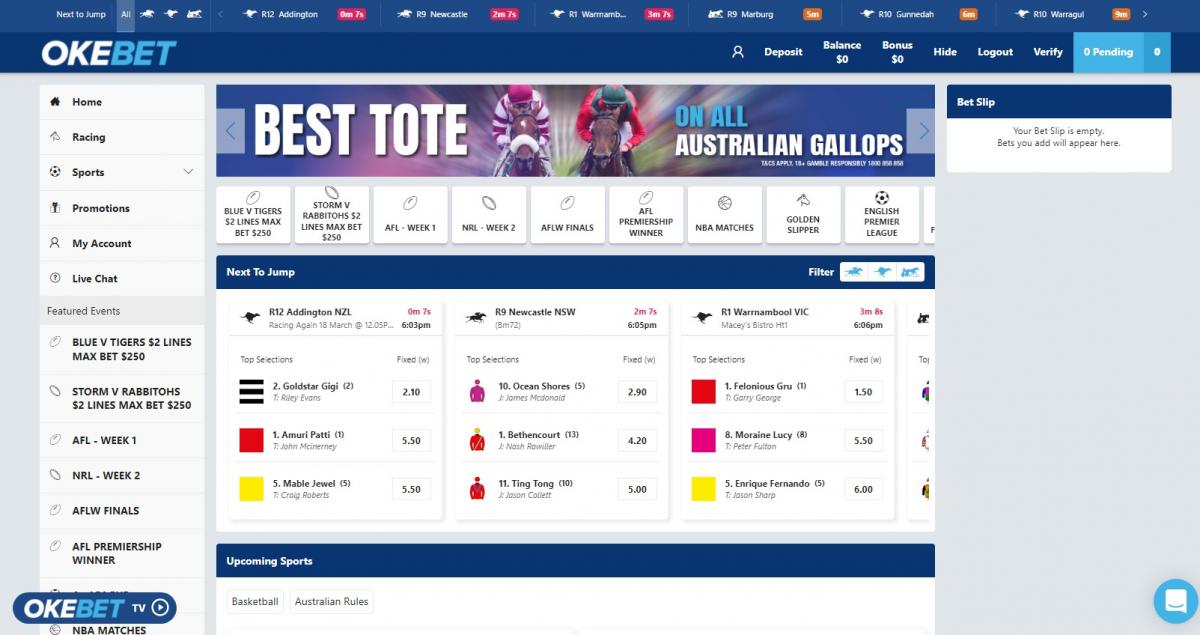This screenshot has width=1200, height=635.
Task: Select Enrique Fernando odds 6.00
Action: point(864,489)
